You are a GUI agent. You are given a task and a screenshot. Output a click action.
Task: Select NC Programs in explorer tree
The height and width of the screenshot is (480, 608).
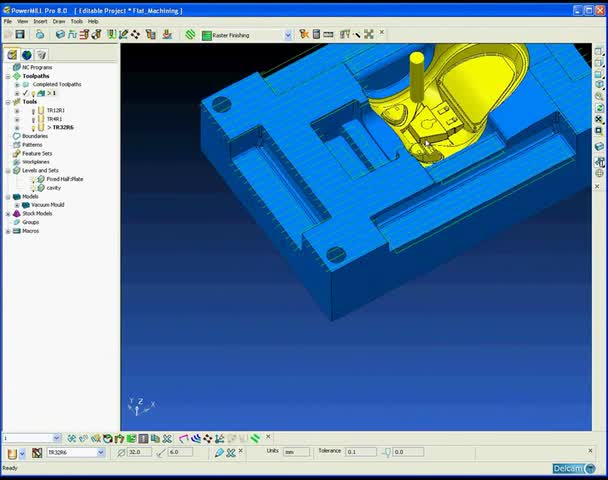point(37,67)
